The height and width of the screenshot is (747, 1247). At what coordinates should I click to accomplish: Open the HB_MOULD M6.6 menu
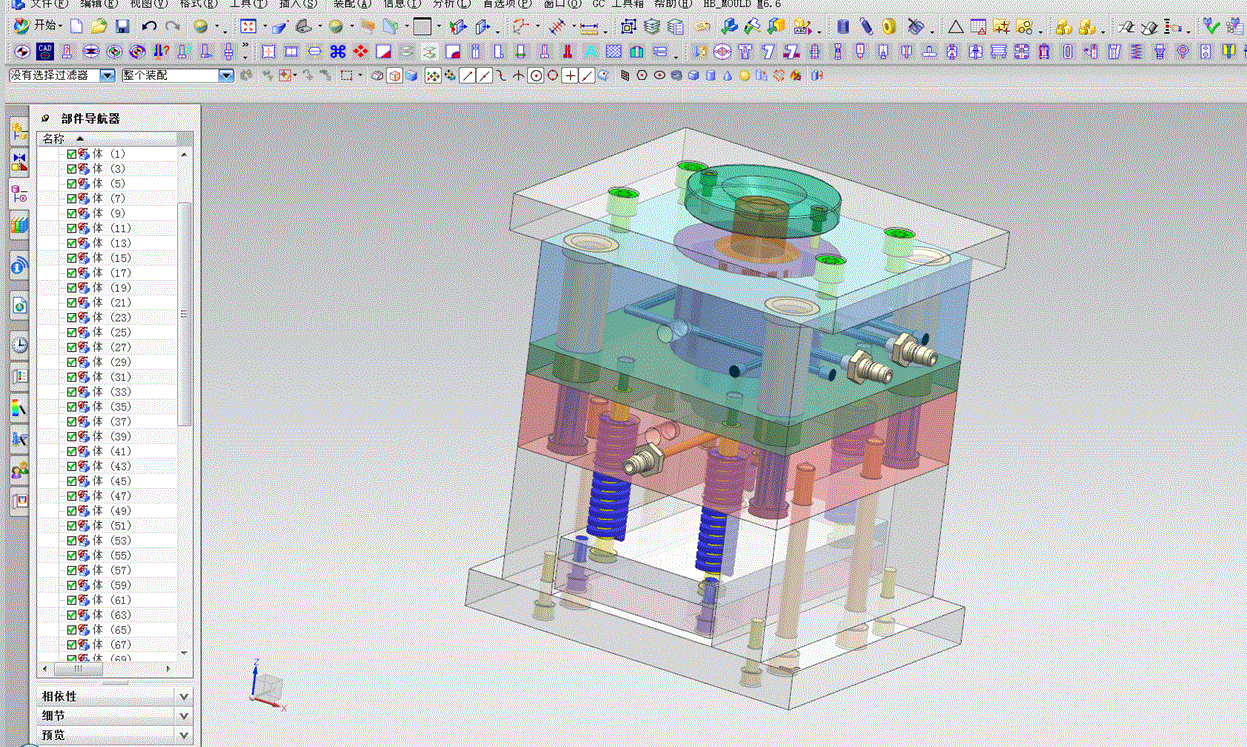click(743, 4)
